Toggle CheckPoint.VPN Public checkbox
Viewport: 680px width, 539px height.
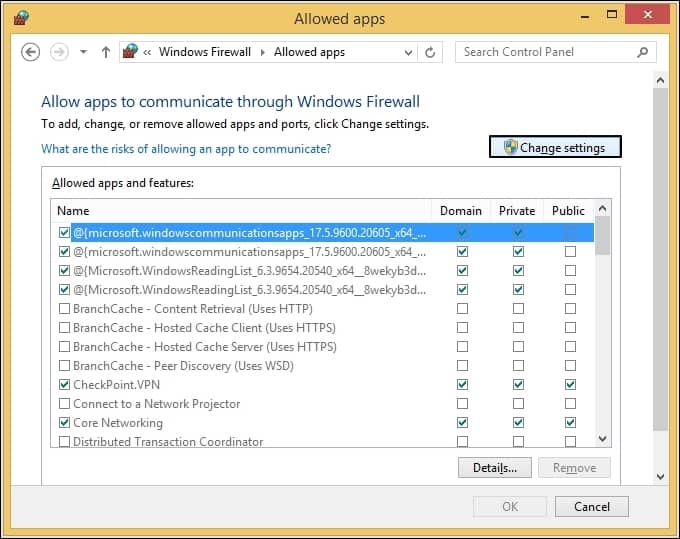pos(570,385)
